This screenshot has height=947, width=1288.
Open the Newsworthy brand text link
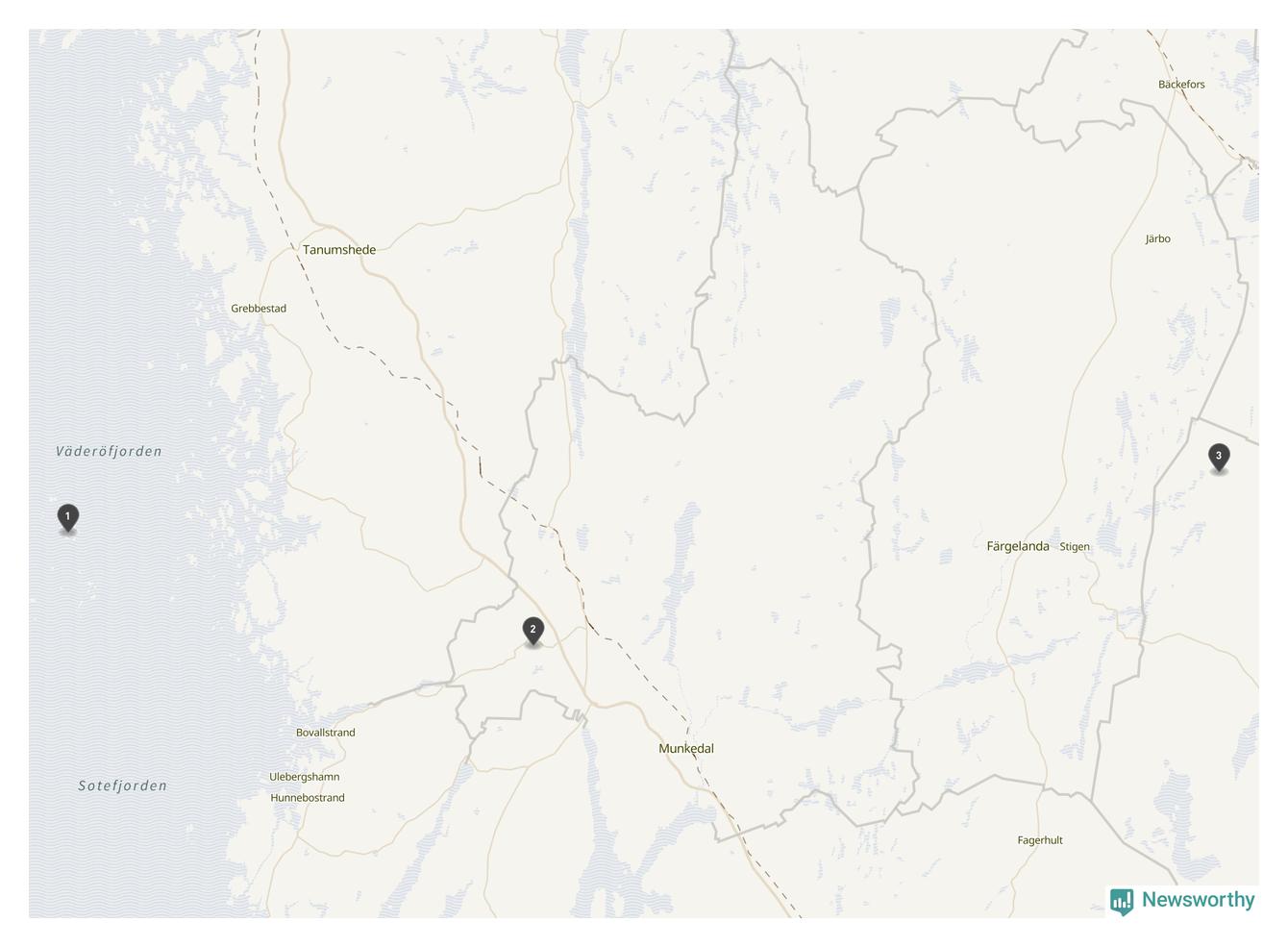pyautogui.click(x=1198, y=900)
